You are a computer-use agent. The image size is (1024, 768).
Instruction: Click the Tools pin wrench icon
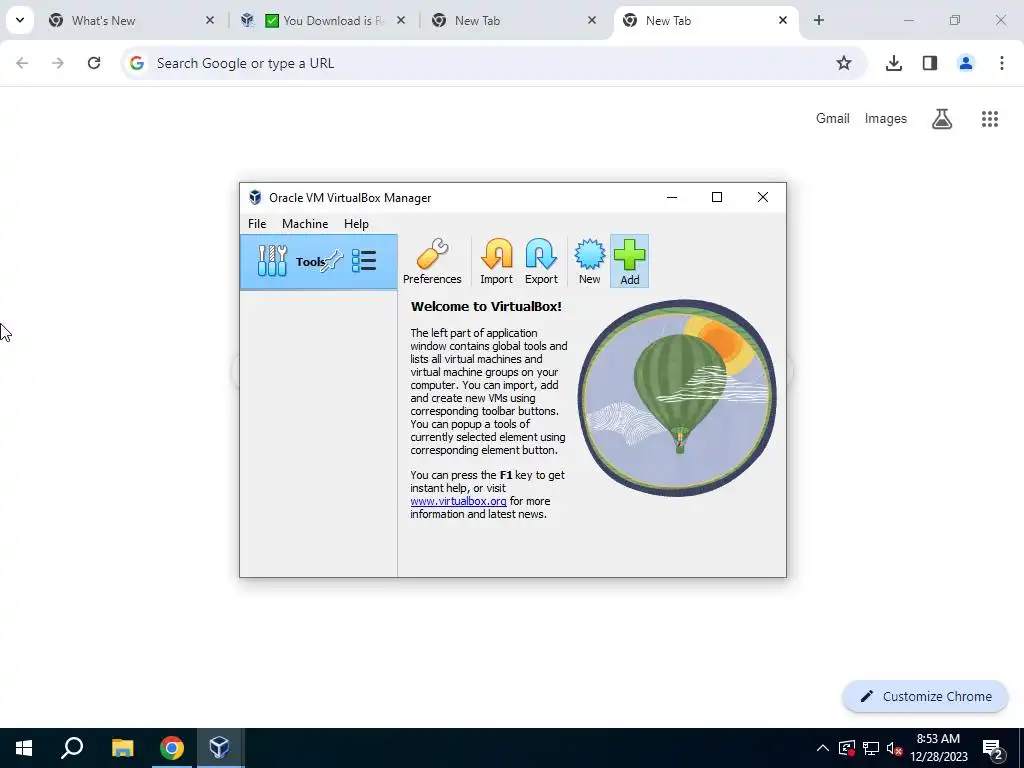[332, 261]
